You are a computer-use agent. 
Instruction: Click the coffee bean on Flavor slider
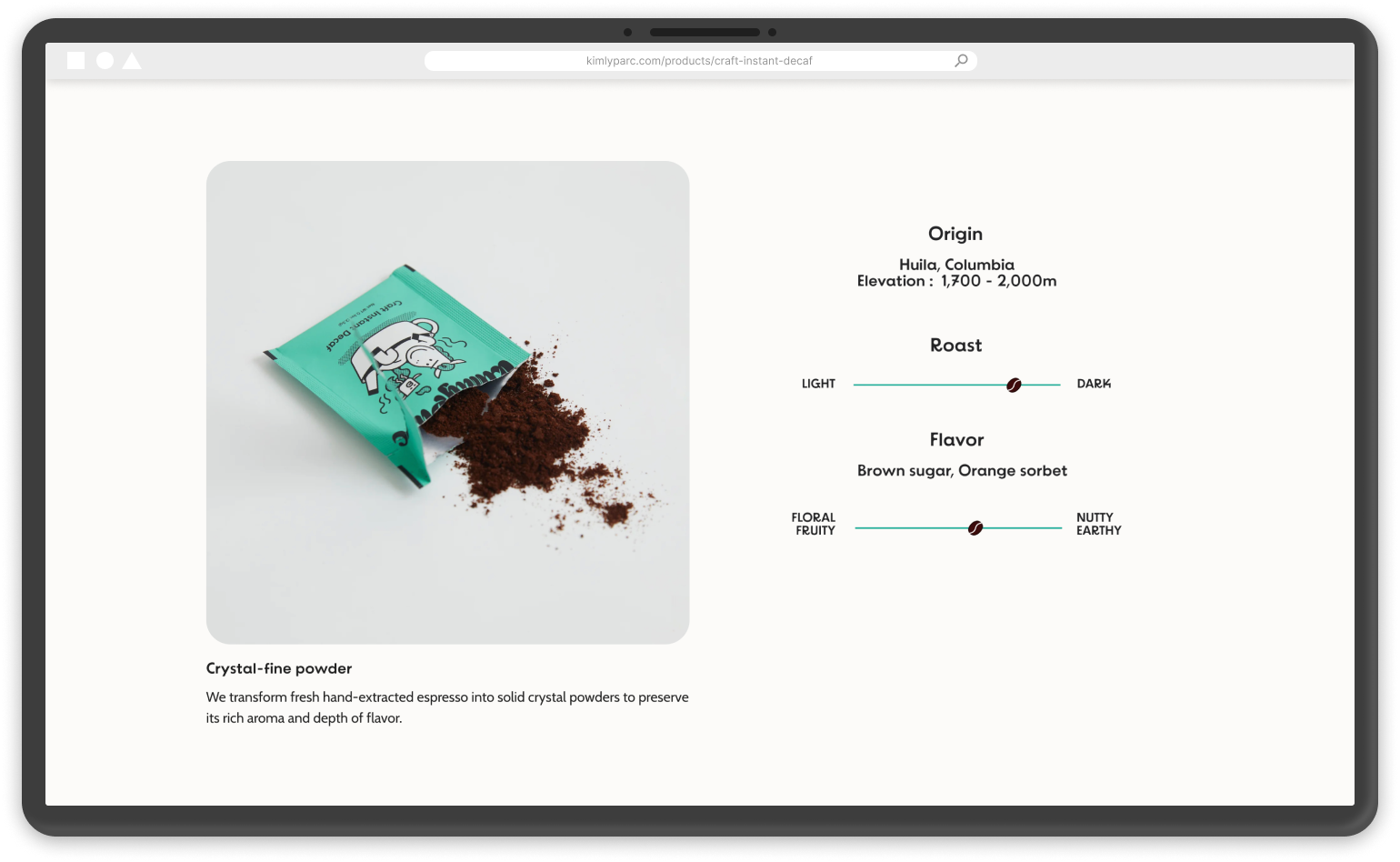pyautogui.click(x=975, y=528)
